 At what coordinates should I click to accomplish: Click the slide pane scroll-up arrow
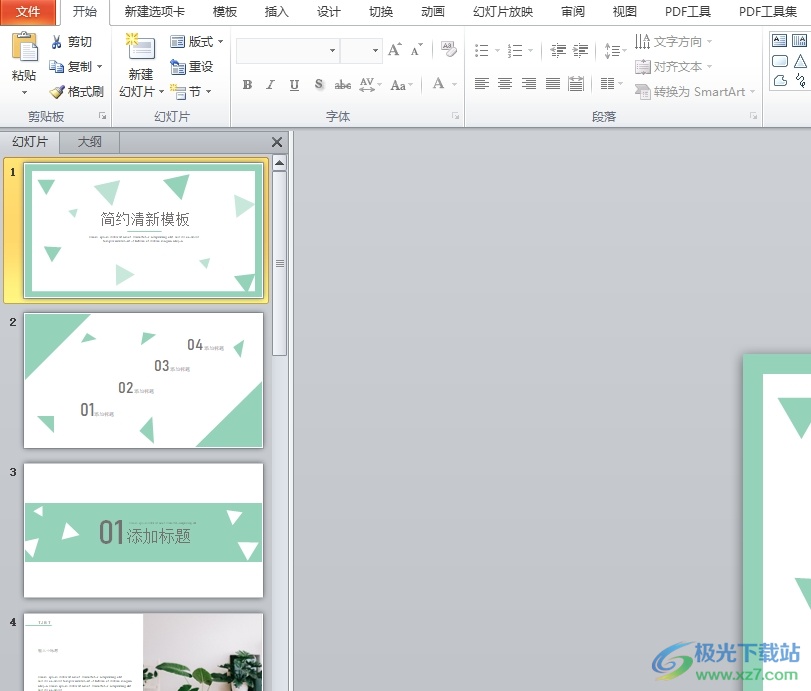click(279, 163)
